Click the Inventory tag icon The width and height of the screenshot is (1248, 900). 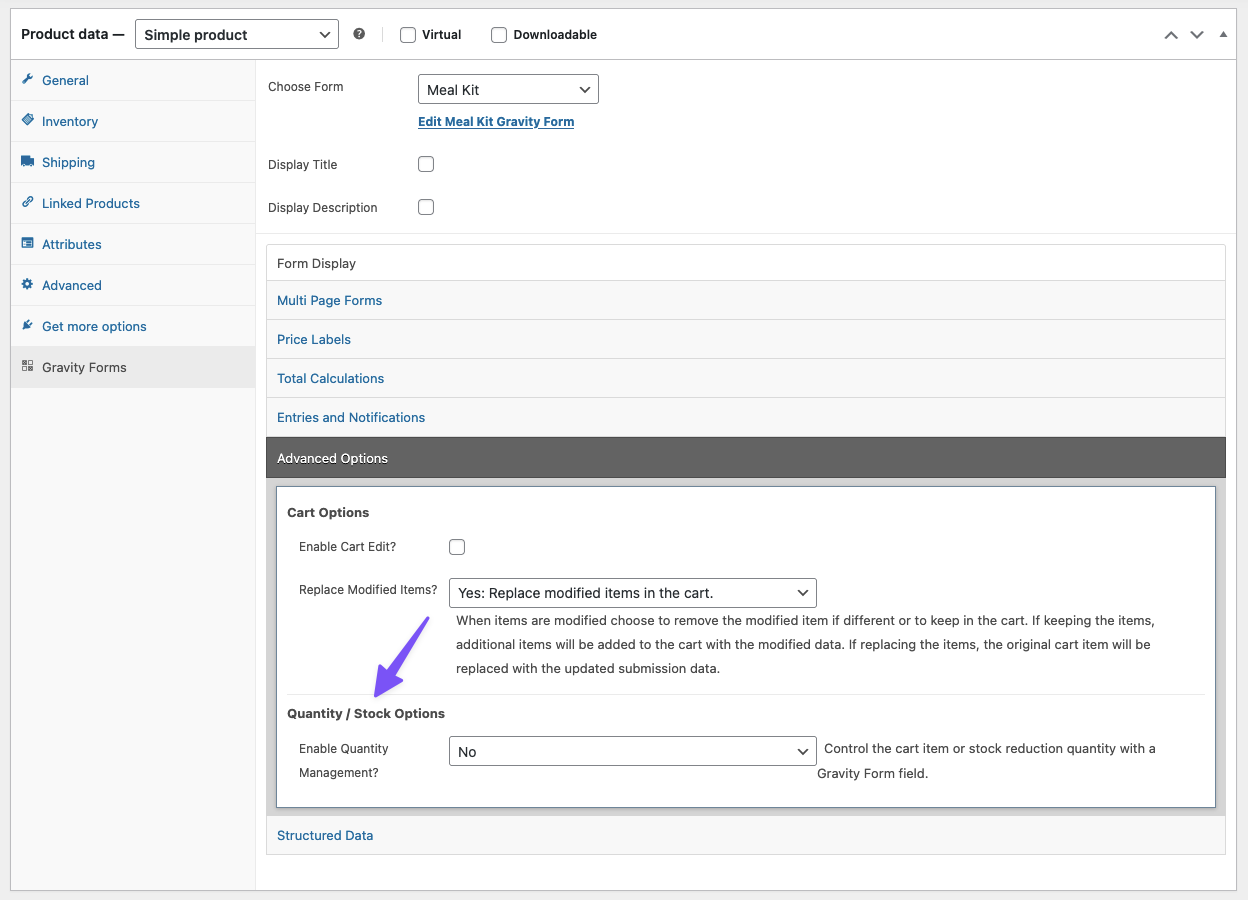point(28,121)
